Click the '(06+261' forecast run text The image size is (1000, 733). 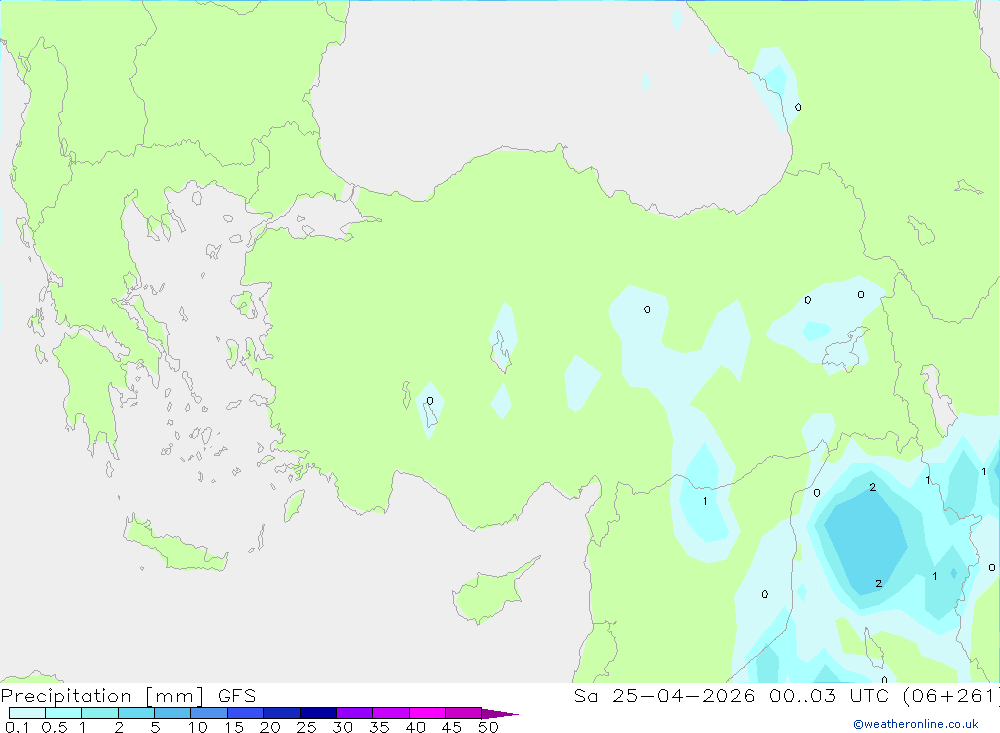[950, 696]
